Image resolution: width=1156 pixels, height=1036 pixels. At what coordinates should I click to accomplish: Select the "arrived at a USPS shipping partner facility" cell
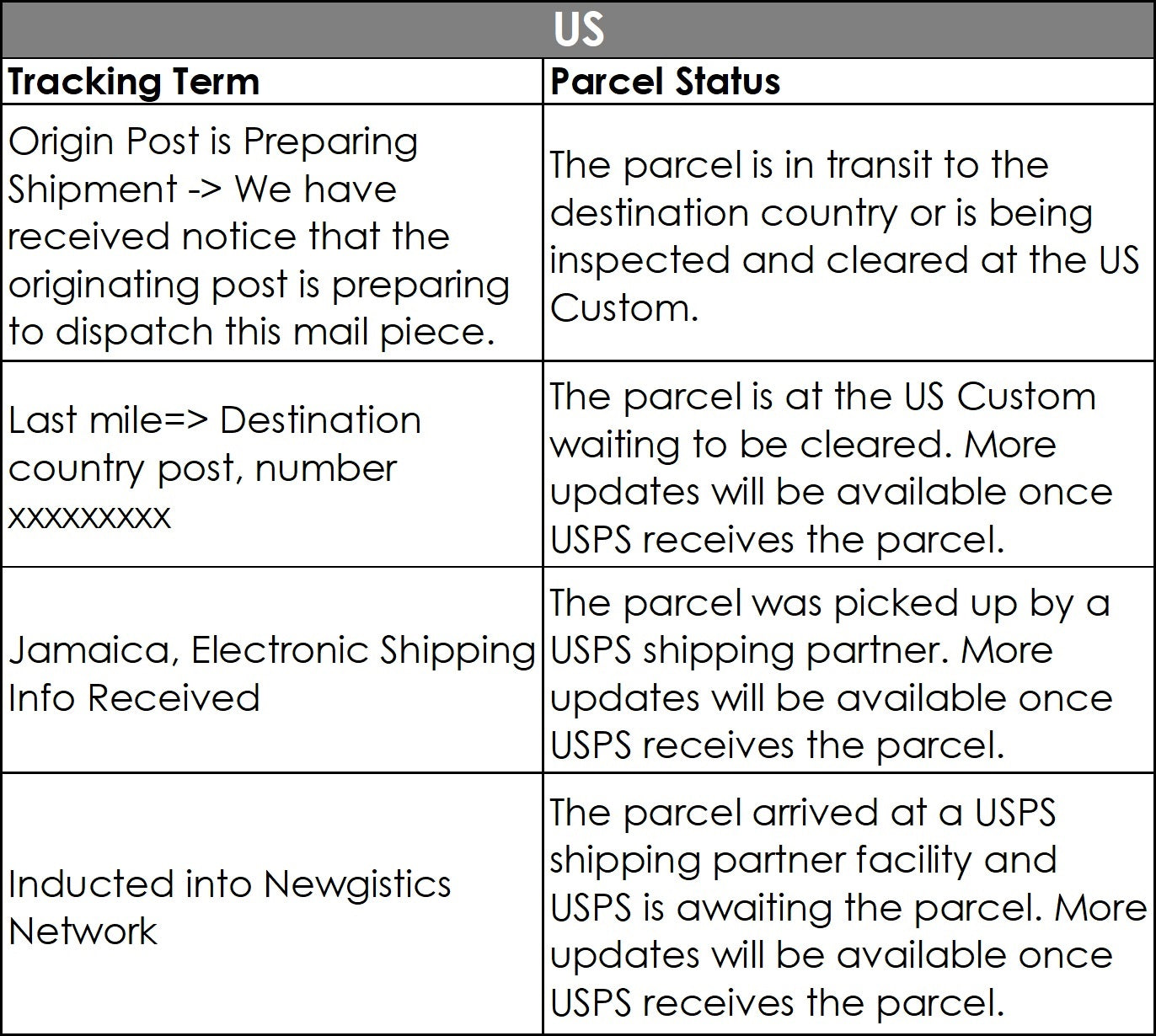pos(848,906)
